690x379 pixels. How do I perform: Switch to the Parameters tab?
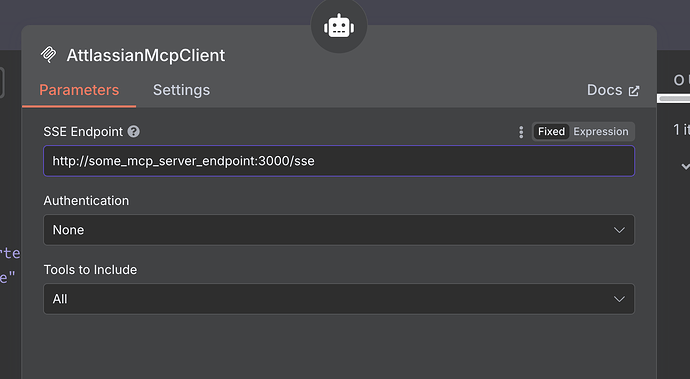[79, 90]
